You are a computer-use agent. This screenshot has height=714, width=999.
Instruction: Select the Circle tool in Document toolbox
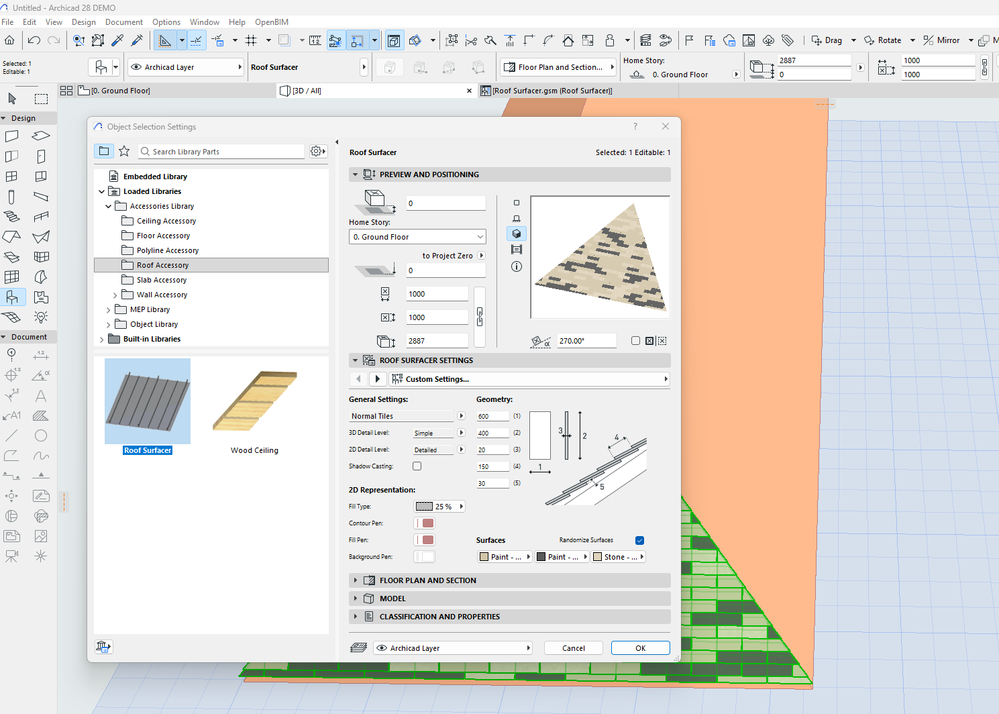[41, 436]
